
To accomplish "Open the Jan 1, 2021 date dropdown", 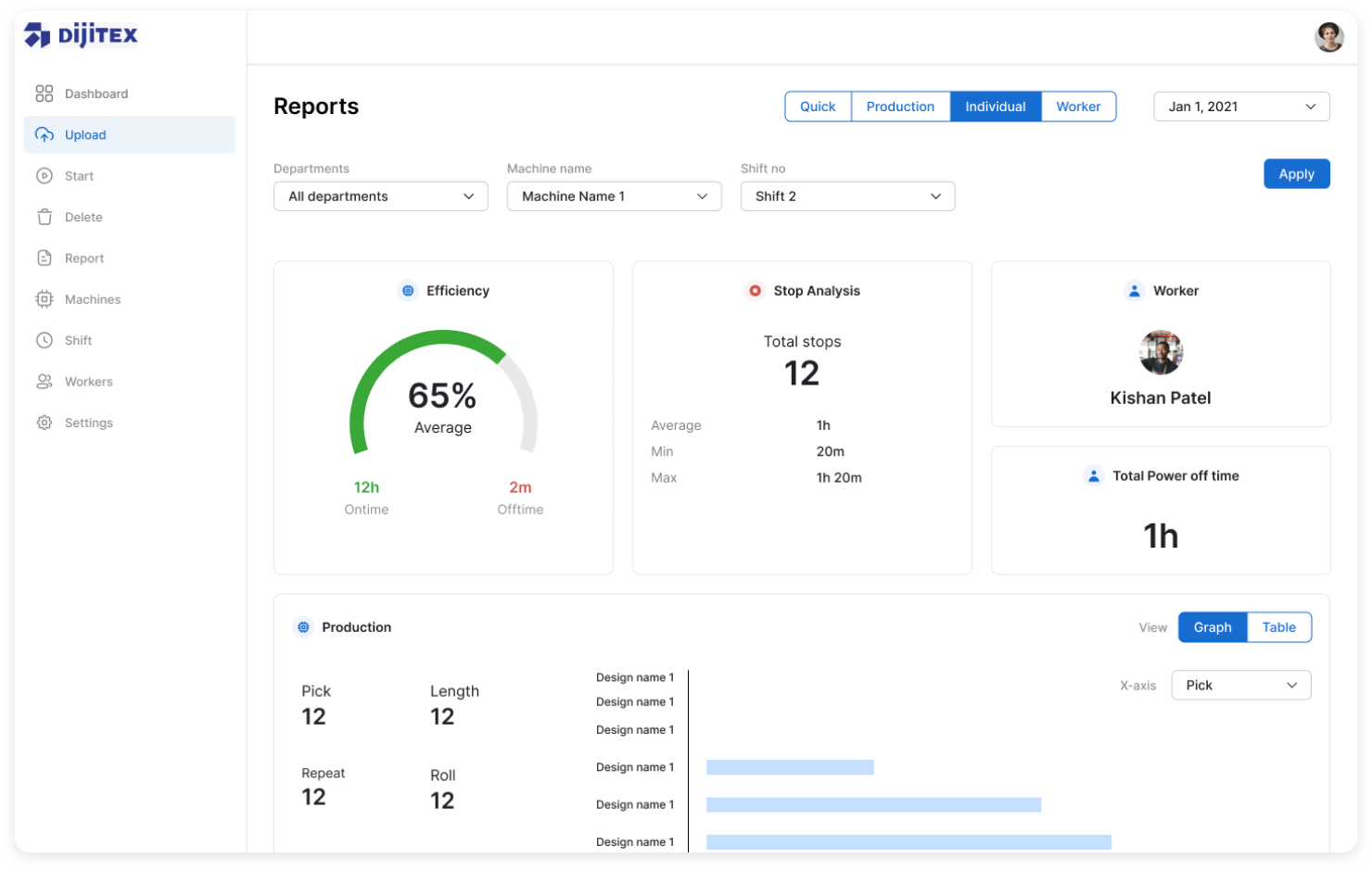I will point(1241,107).
